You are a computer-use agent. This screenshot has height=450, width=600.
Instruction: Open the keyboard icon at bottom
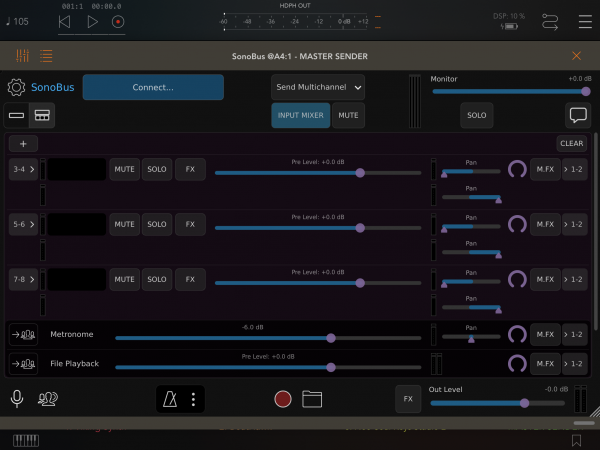click(26, 440)
